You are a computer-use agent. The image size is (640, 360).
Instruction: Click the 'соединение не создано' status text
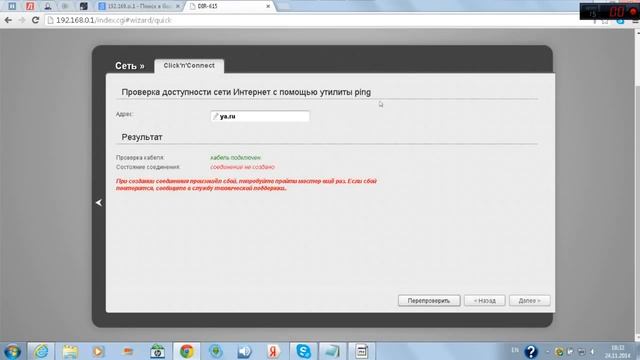point(242,167)
